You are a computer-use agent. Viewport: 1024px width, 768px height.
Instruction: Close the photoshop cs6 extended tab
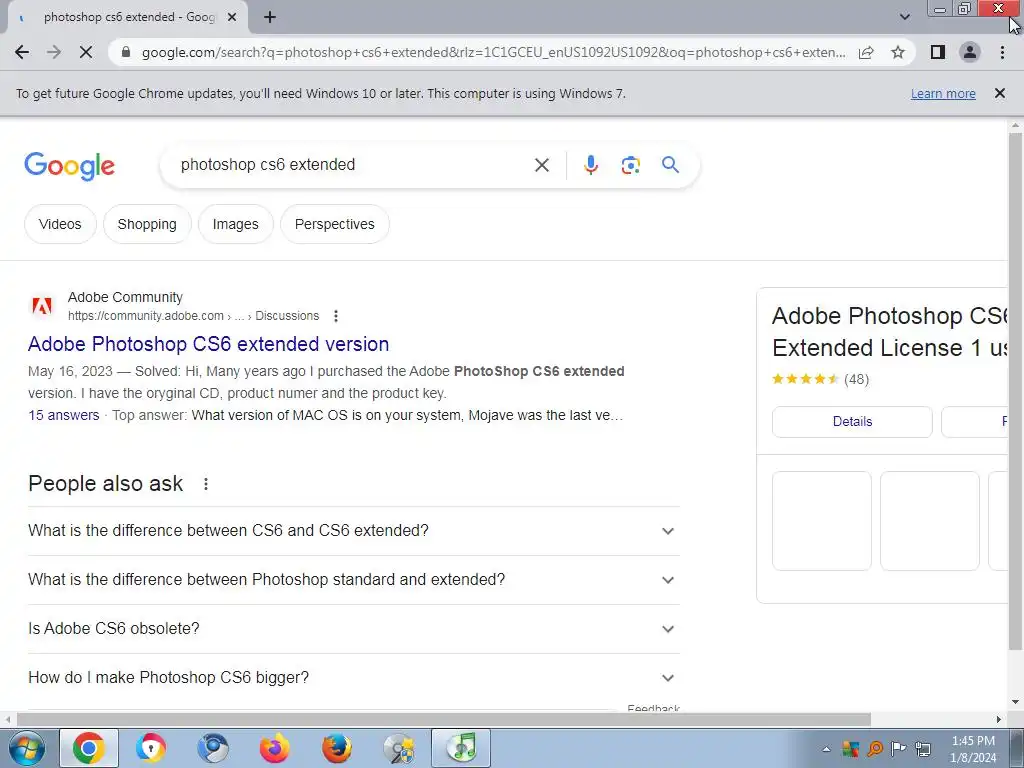[232, 18]
